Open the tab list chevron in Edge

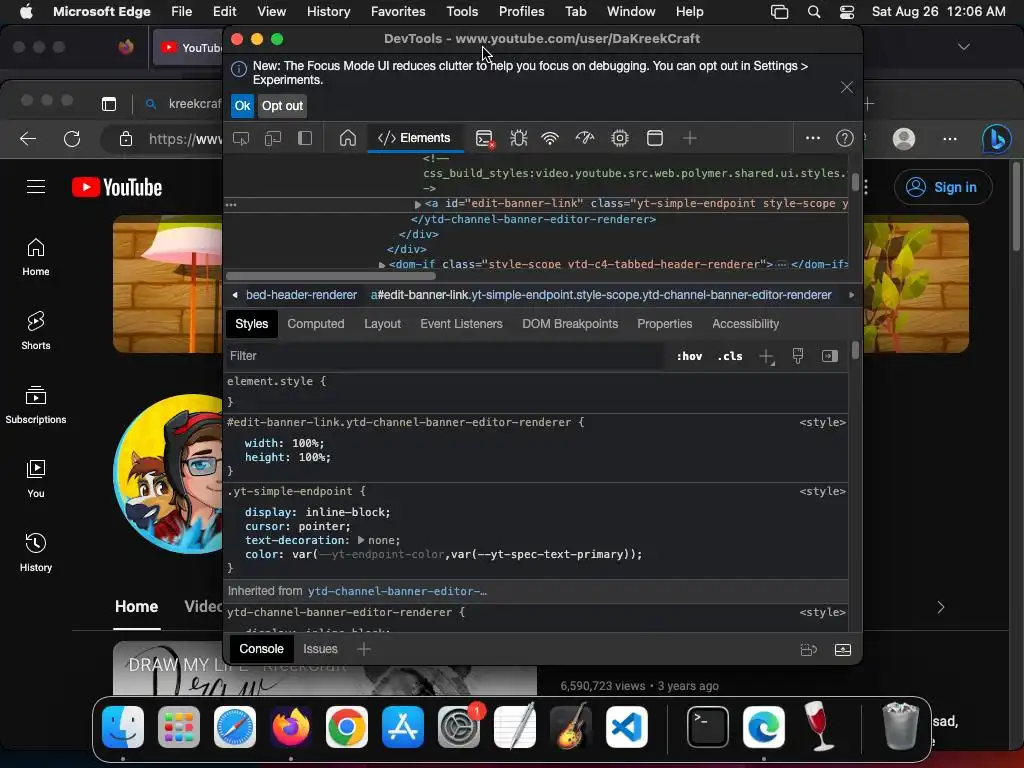click(x=963, y=47)
